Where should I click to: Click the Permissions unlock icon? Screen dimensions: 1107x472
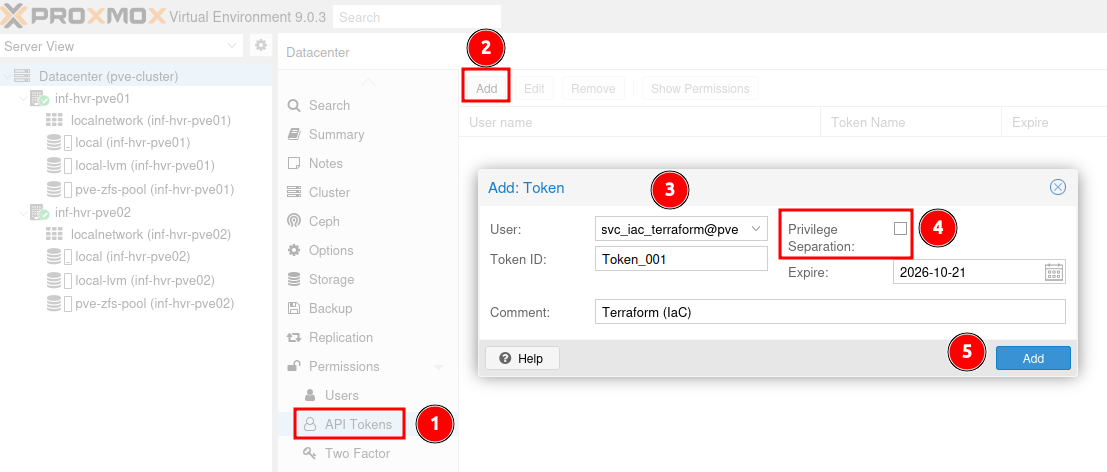tap(294, 366)
